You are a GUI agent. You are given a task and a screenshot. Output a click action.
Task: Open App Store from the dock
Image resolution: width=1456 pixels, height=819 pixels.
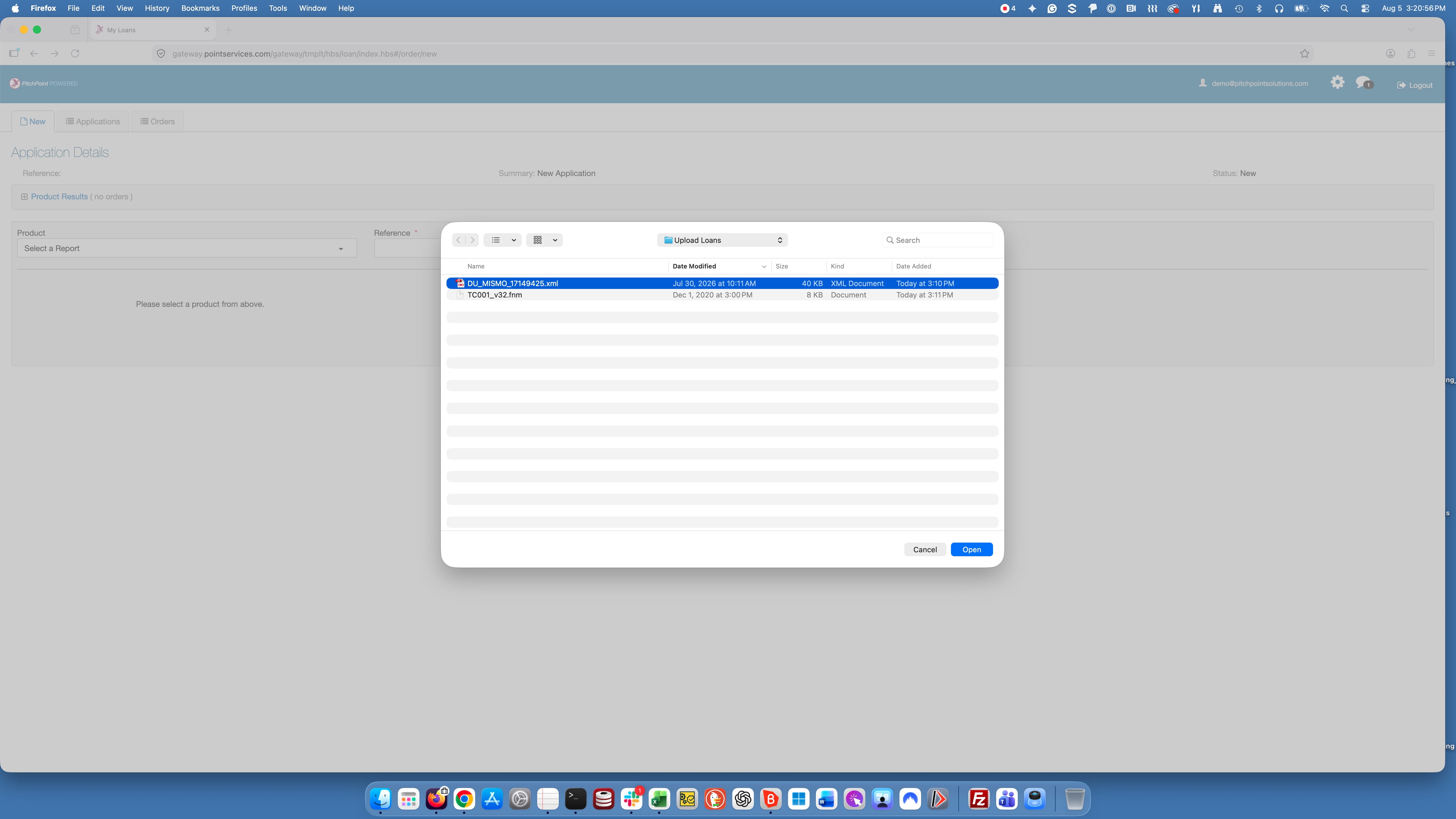click(492, 799)
